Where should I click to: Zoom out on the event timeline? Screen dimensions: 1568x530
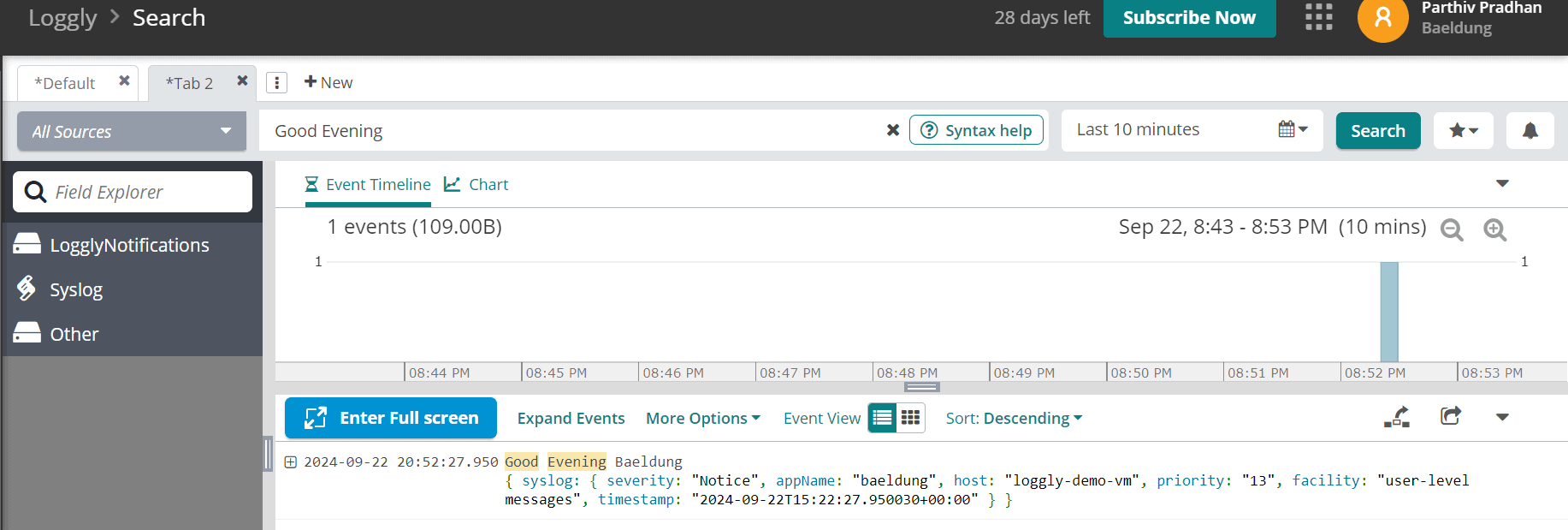click(1452, 229)
